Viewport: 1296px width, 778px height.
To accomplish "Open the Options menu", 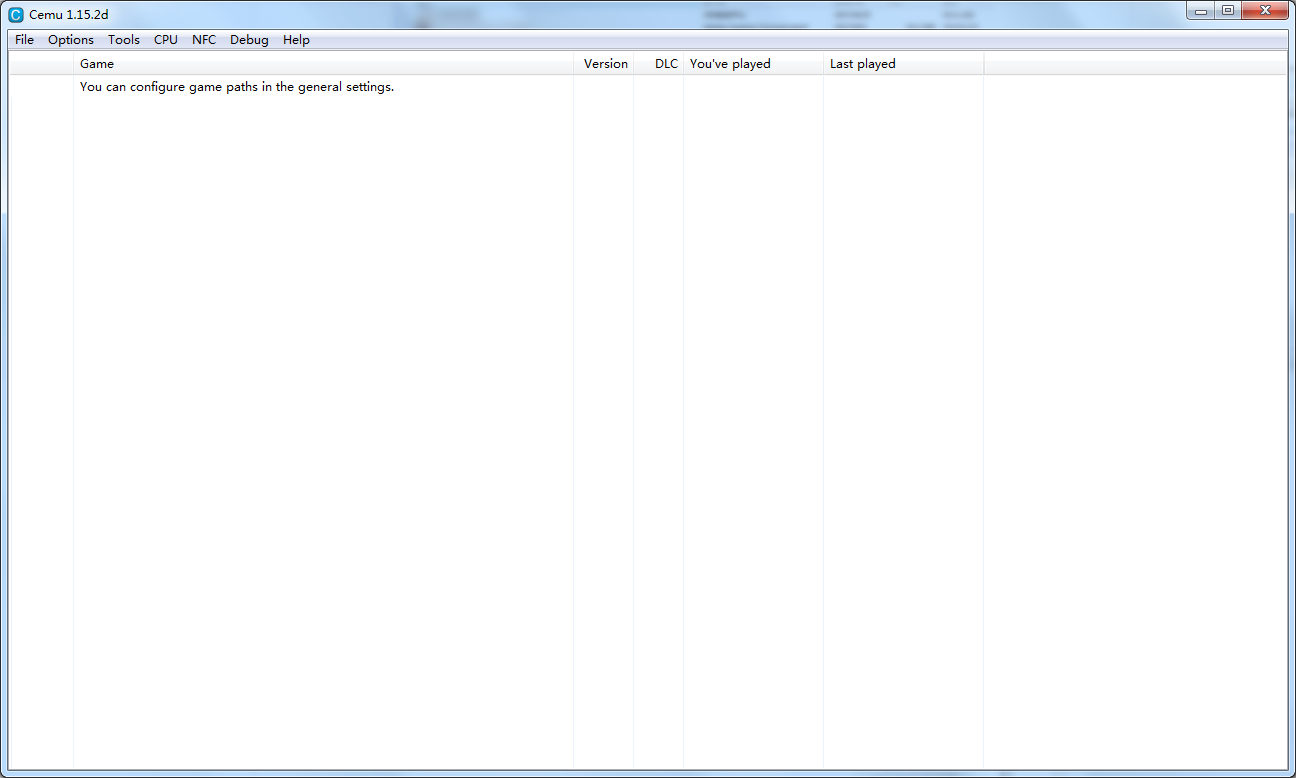I will pos(71,40).
